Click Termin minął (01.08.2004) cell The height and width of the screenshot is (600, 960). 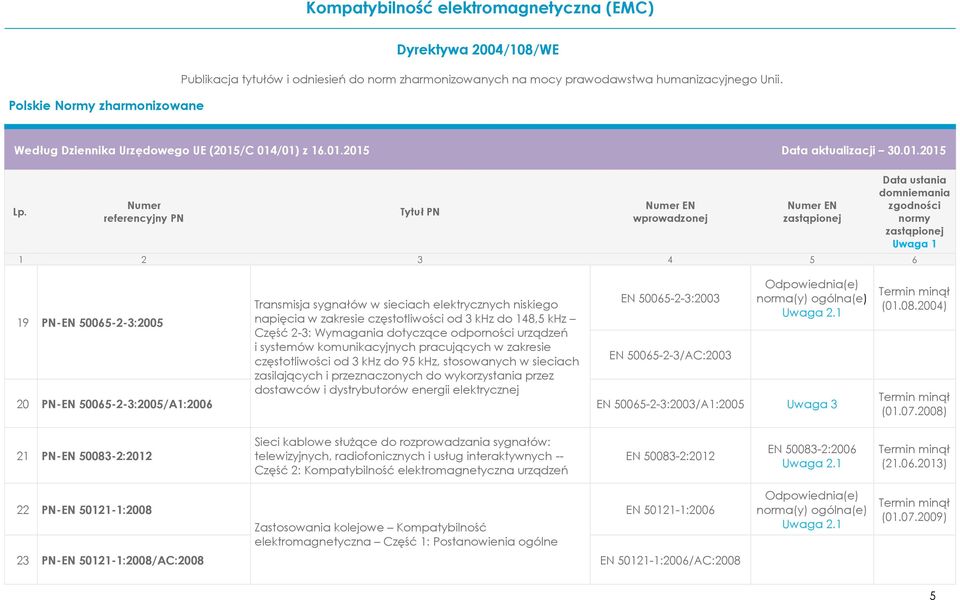914,299
